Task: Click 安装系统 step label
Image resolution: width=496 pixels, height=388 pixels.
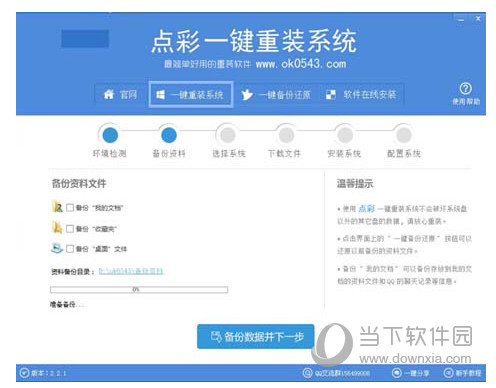Action: pos(344,154)
